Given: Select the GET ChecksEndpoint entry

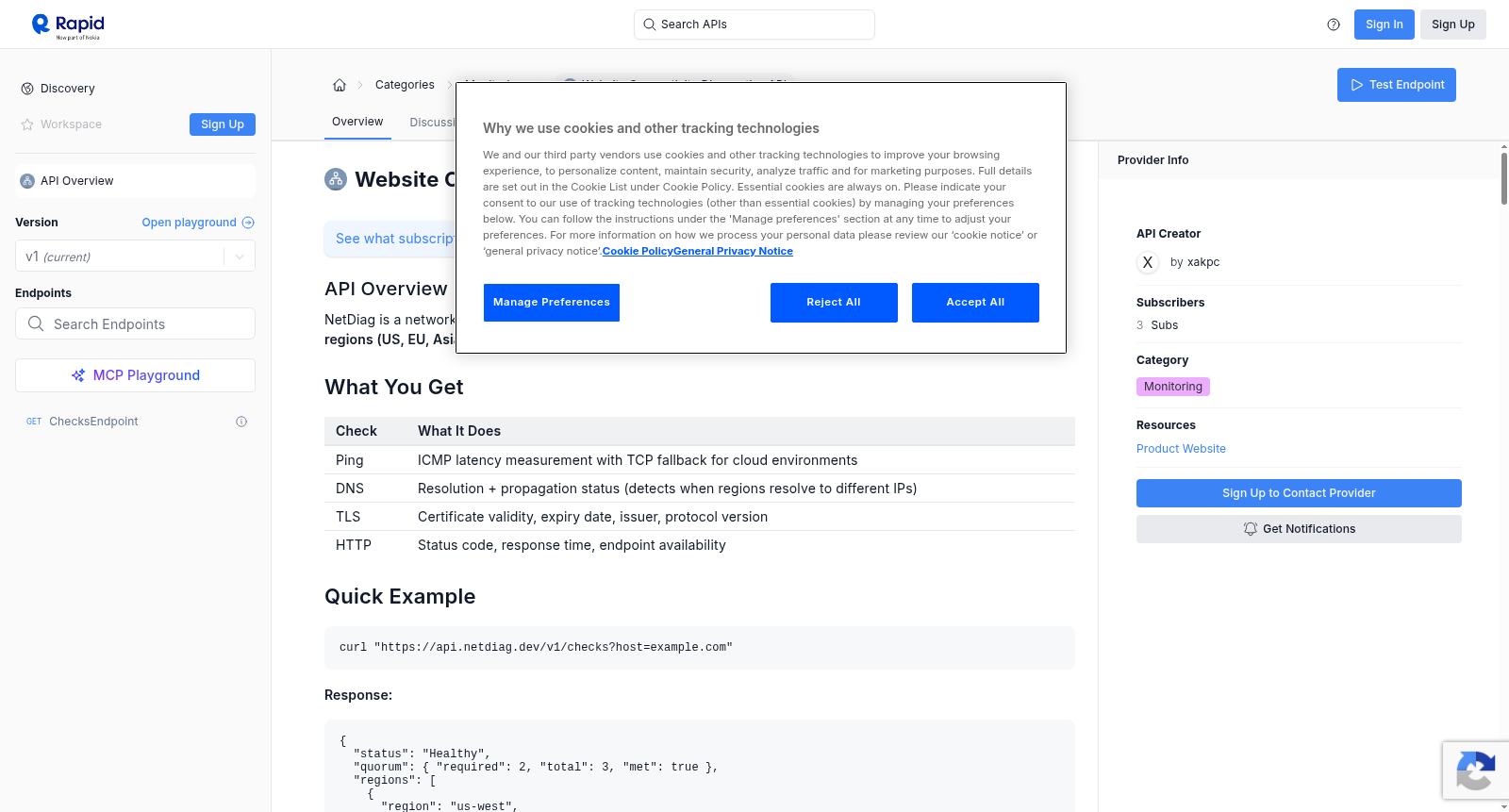Looking at the screenshot, I should coord(135,422).
